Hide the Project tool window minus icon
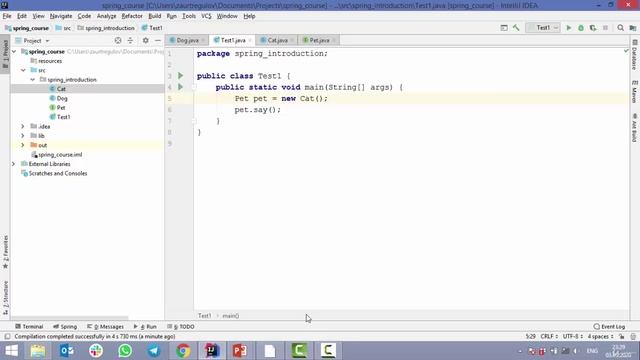 158,40
